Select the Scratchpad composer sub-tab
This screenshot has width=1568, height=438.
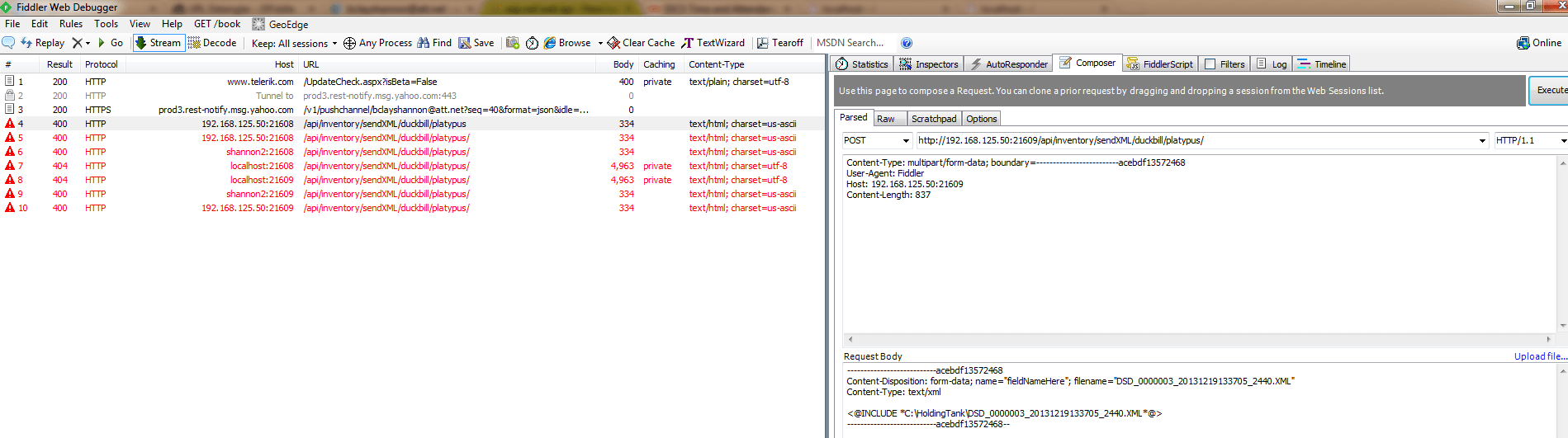click(x=934, y=119)
